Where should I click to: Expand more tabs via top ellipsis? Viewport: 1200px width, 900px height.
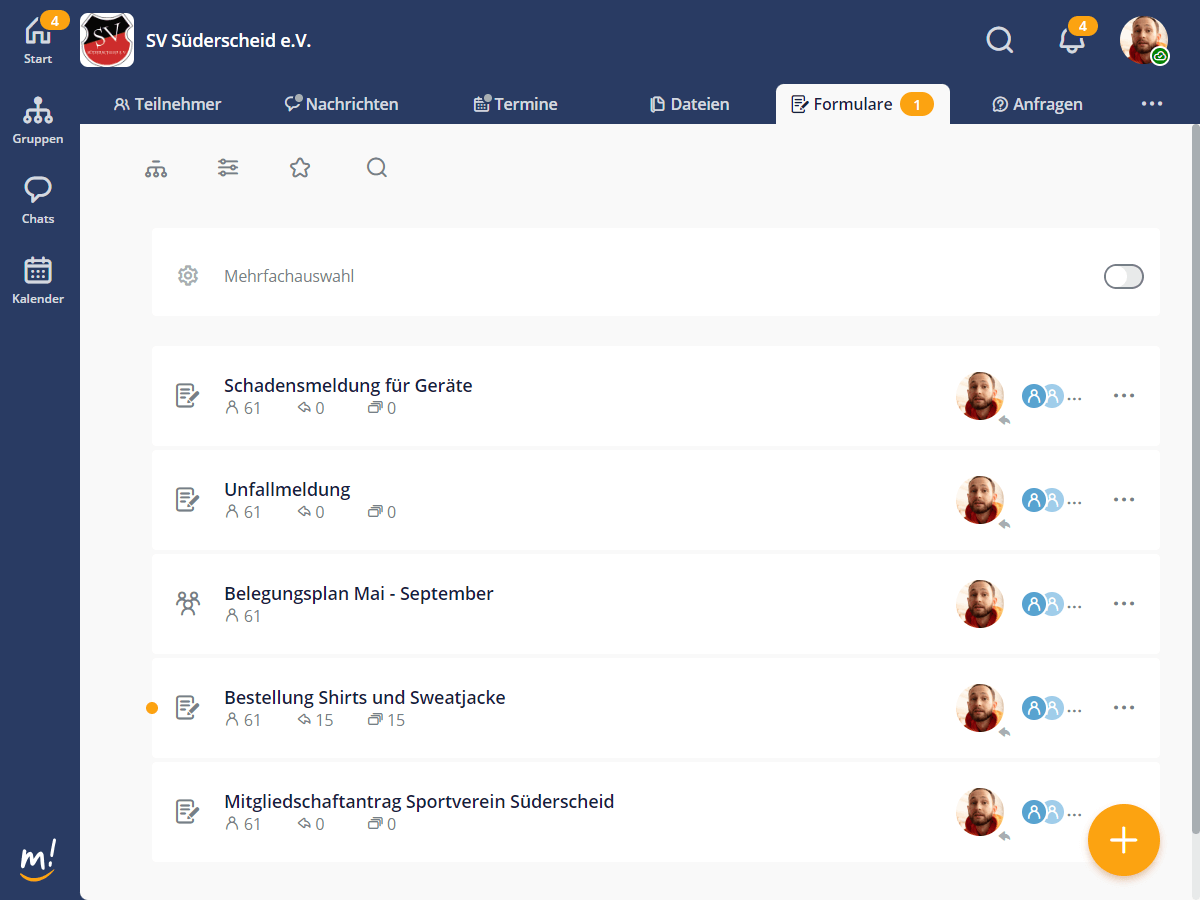click(x=1151, y=104)
